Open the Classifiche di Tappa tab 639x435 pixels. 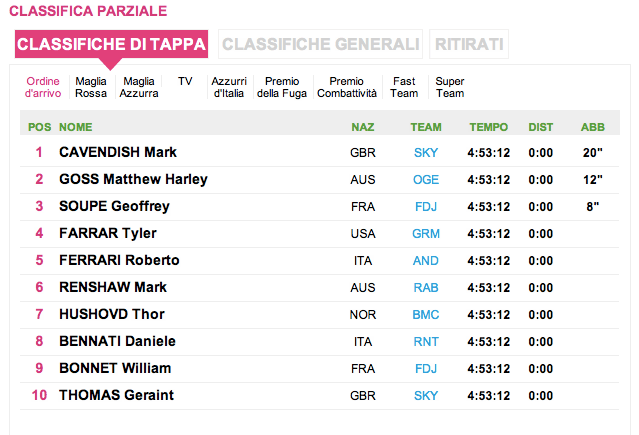[111, 44]
